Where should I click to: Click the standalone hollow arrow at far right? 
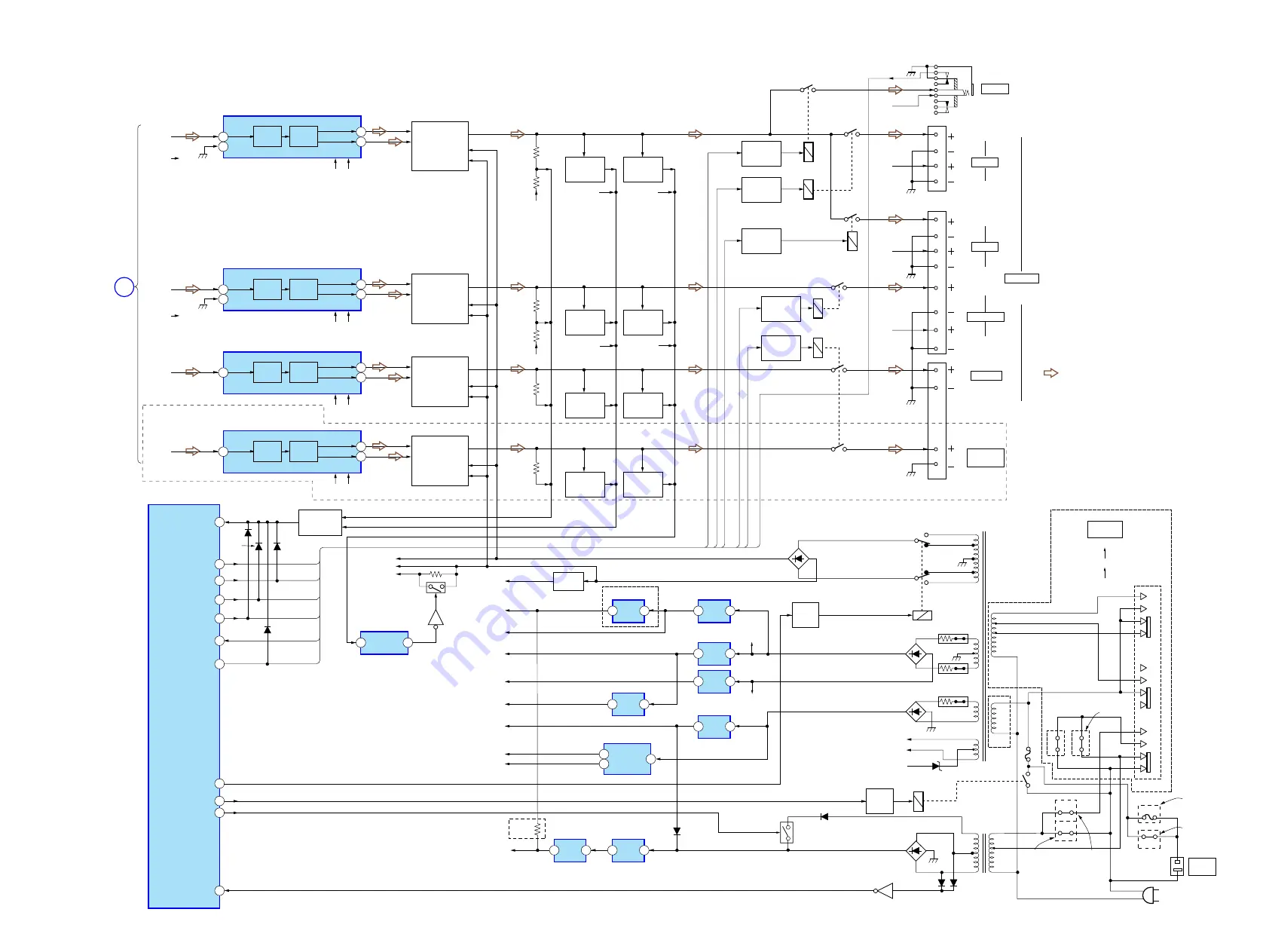(x=1051, y=372)
